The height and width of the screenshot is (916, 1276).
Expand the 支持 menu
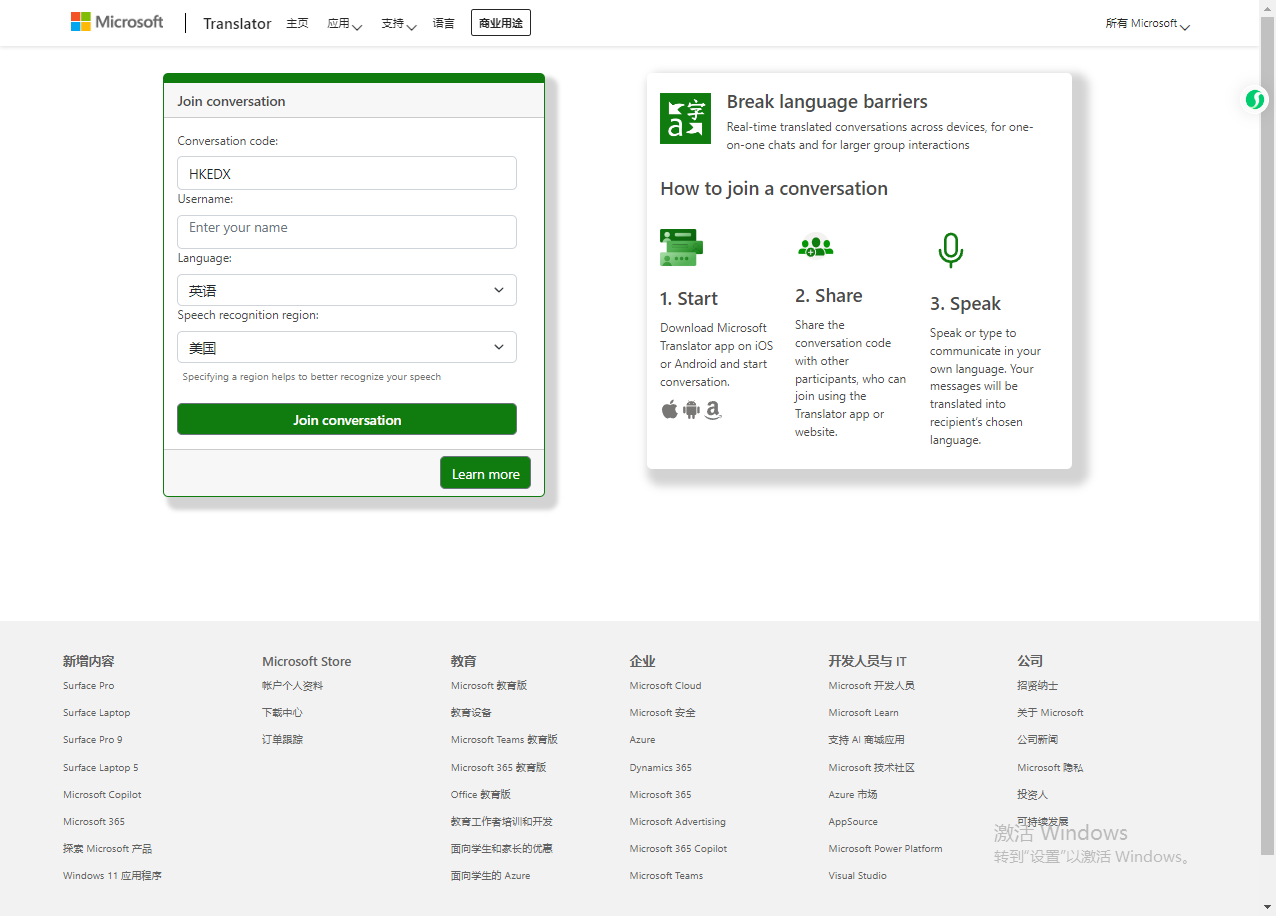398,23
